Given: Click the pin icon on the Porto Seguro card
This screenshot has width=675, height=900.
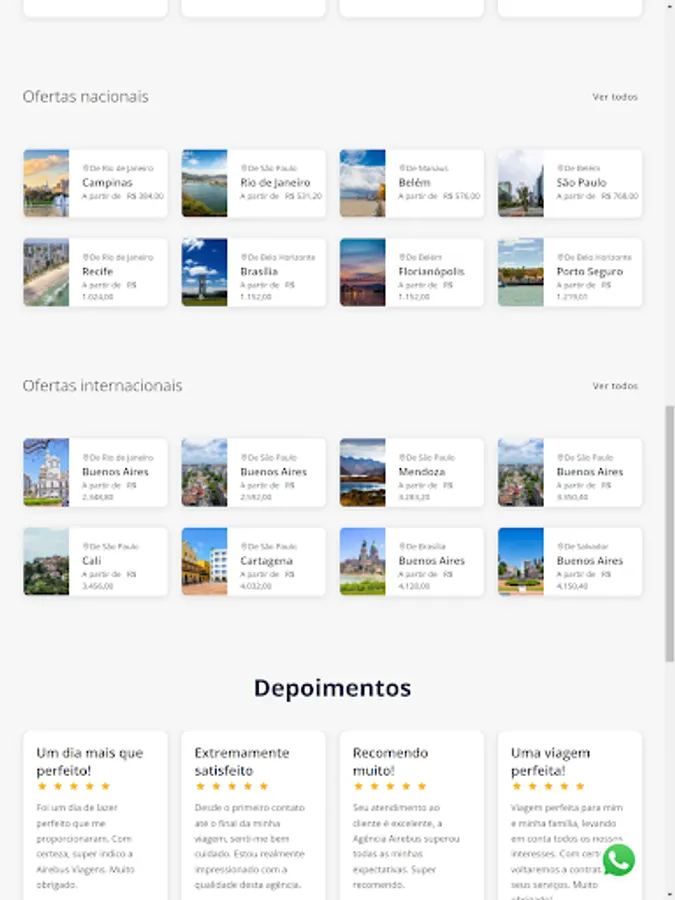Looking at the screenshot, I should pos(560,257).
